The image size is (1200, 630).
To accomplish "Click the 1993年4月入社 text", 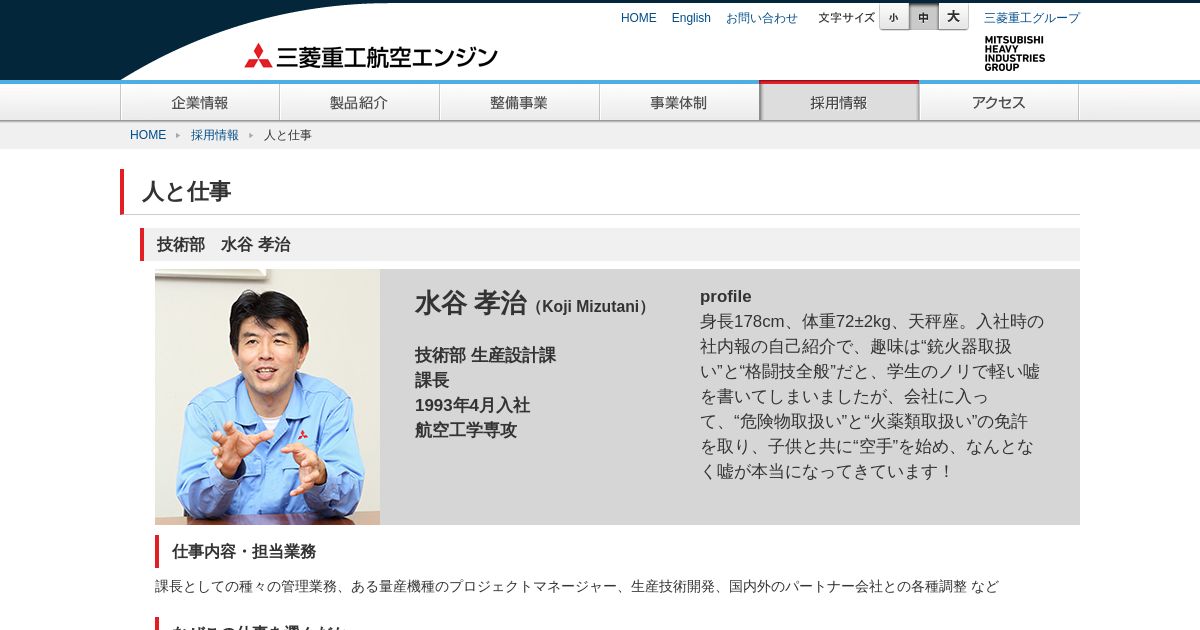I will (x=472, y=405).
